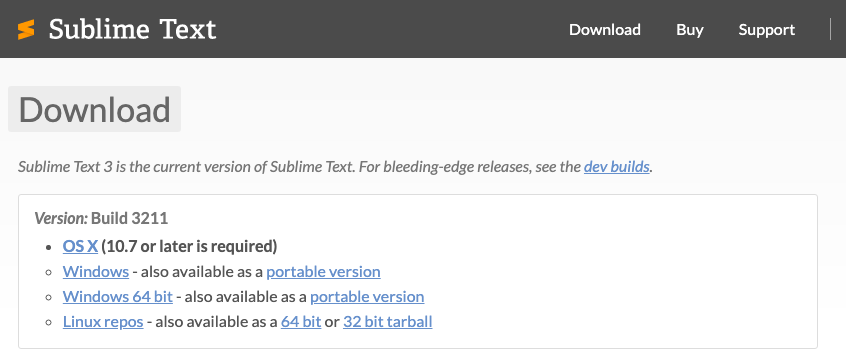Open the Download page from the navigation bar
Screen dimensions: 846x360
(605, 30)
